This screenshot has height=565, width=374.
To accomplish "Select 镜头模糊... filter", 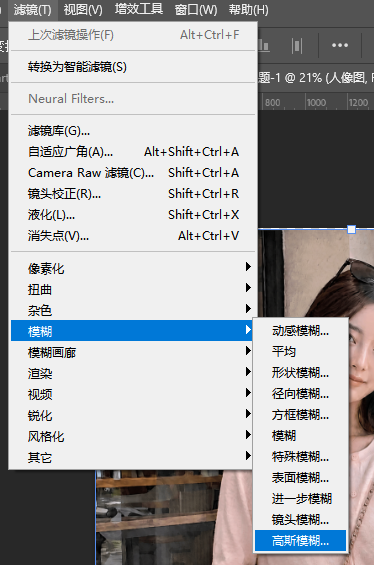I will click(300, 520).
